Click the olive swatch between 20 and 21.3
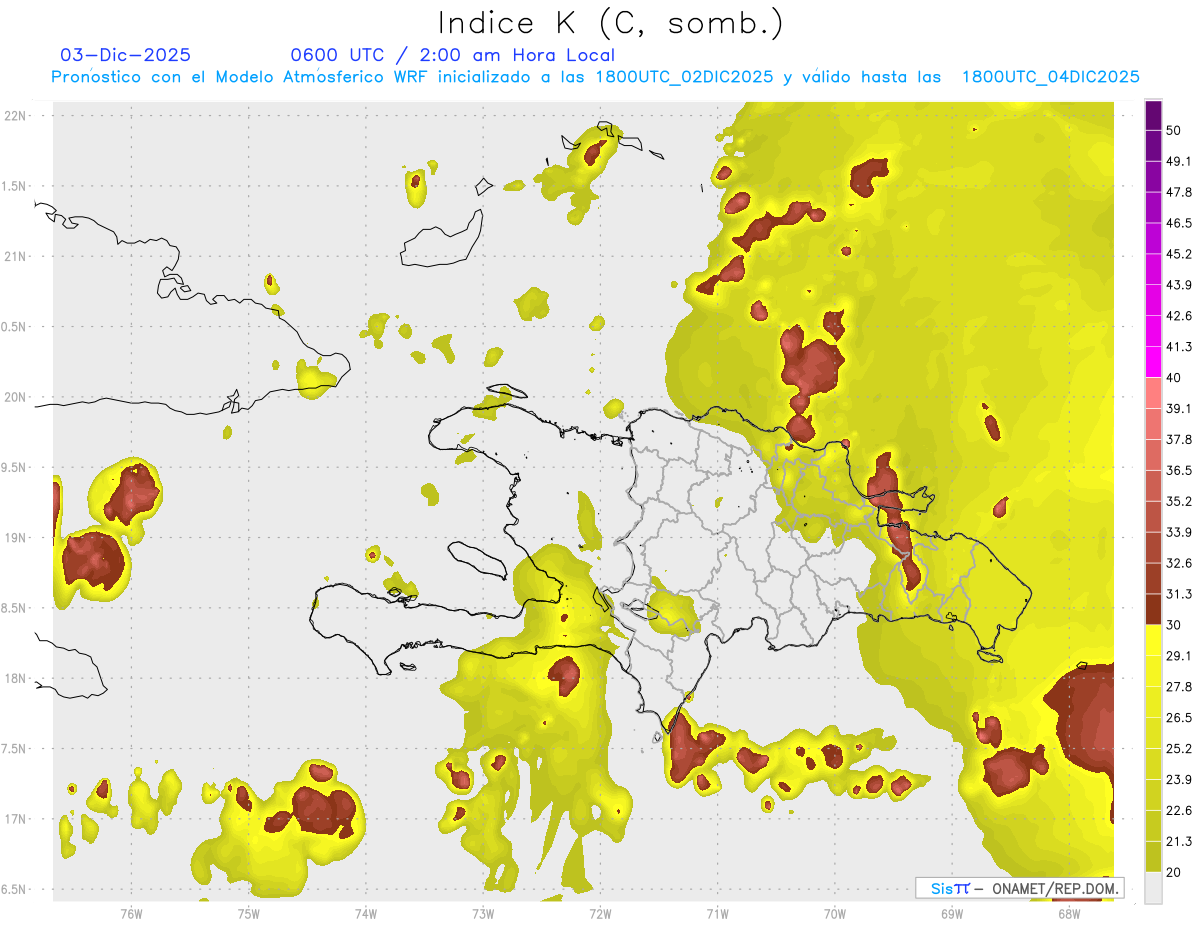Viewport: 1200px width, 927px height. (1153, 857)
